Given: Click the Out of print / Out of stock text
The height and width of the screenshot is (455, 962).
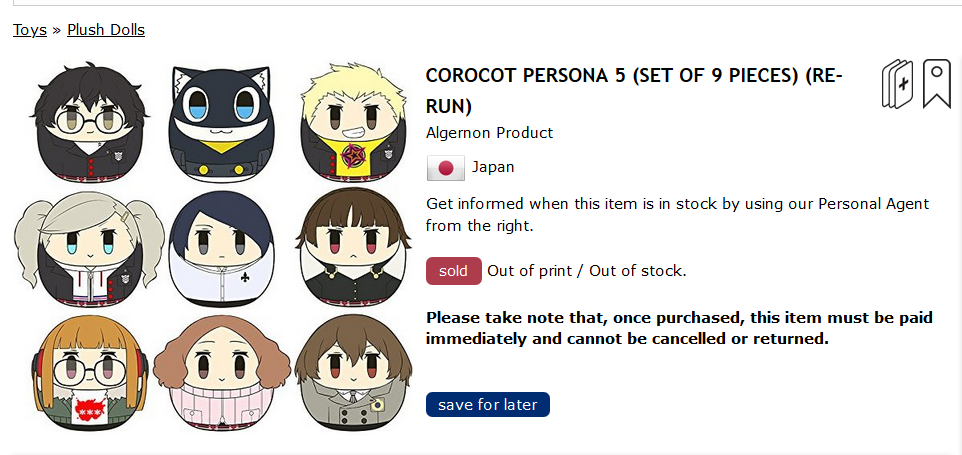Looking at the screenshot, I should coord(587,271).
